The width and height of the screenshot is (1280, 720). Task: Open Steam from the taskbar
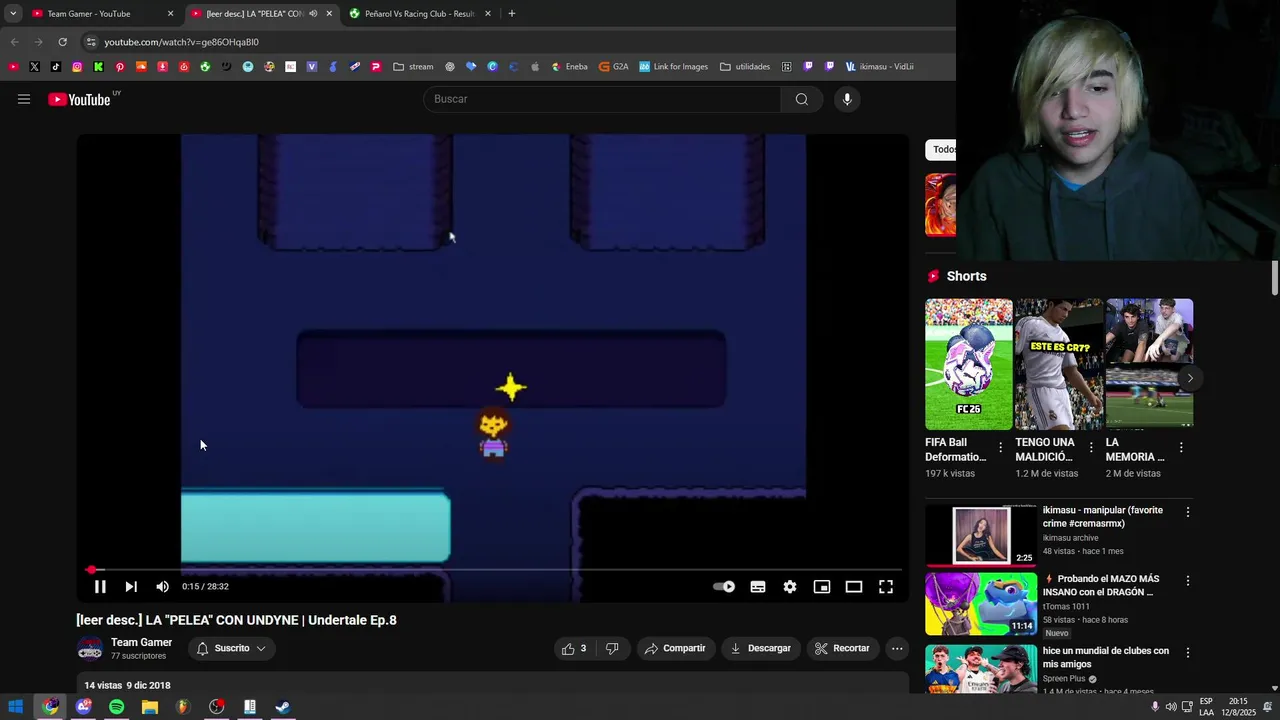tap(283, 707)
